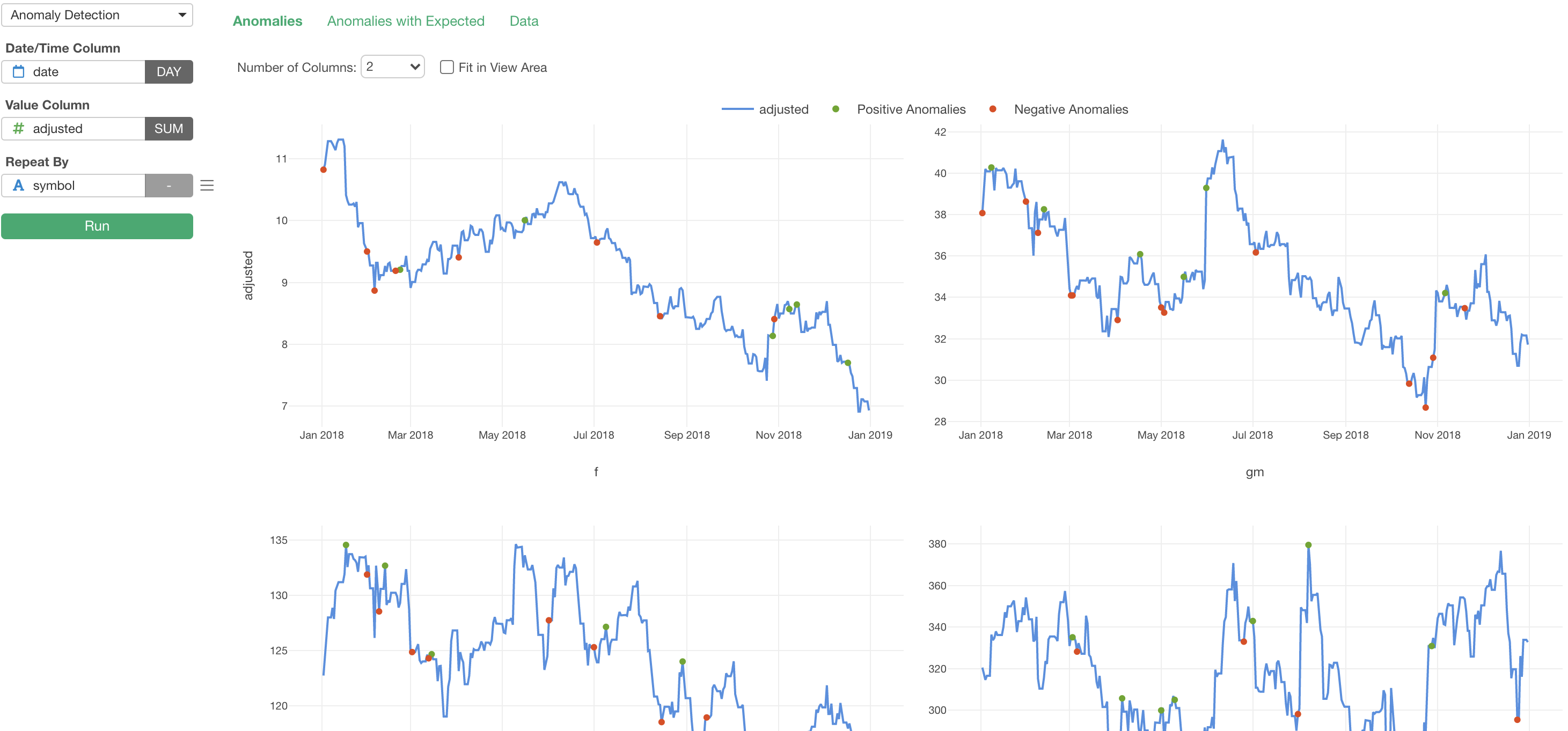Select the adjusted value column field
Viewport: 1568px width, 731px height.
click(x=73, y=128)
